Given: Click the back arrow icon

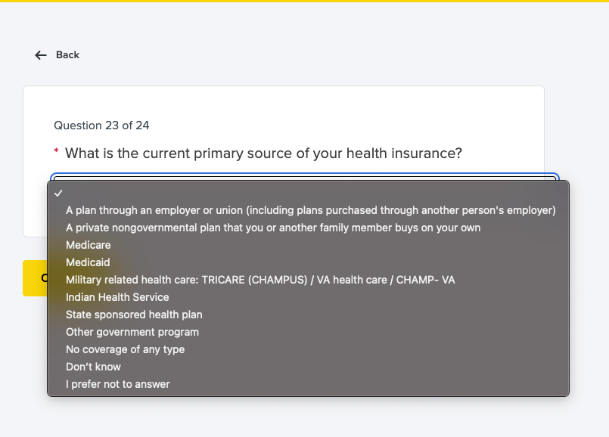Looking at the screenshot, I should coord(40,55).
